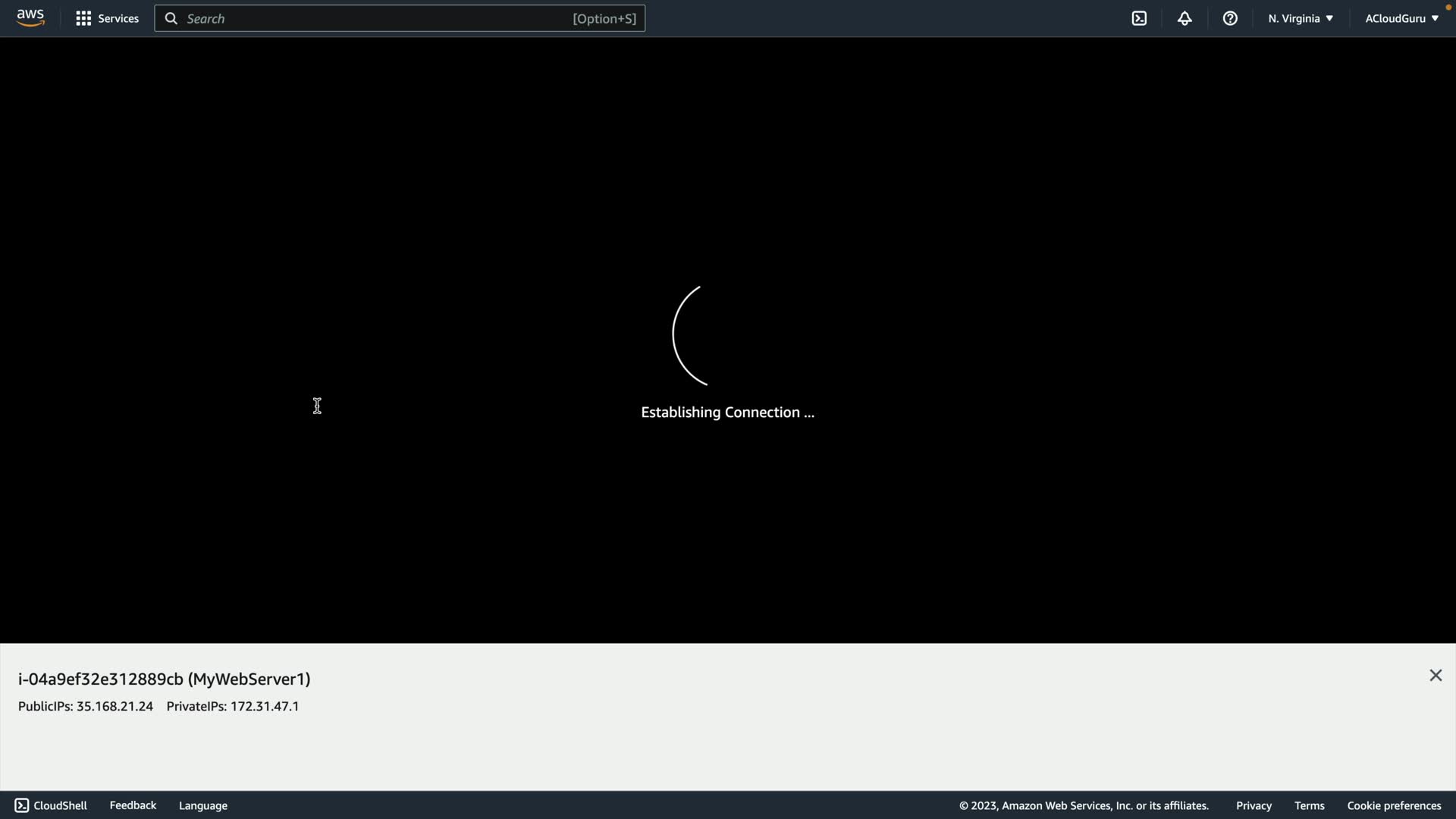Open the Privacy link
Image resolution: width=1456 pixels, height=819 pixels.
(x=1254, y=805)
